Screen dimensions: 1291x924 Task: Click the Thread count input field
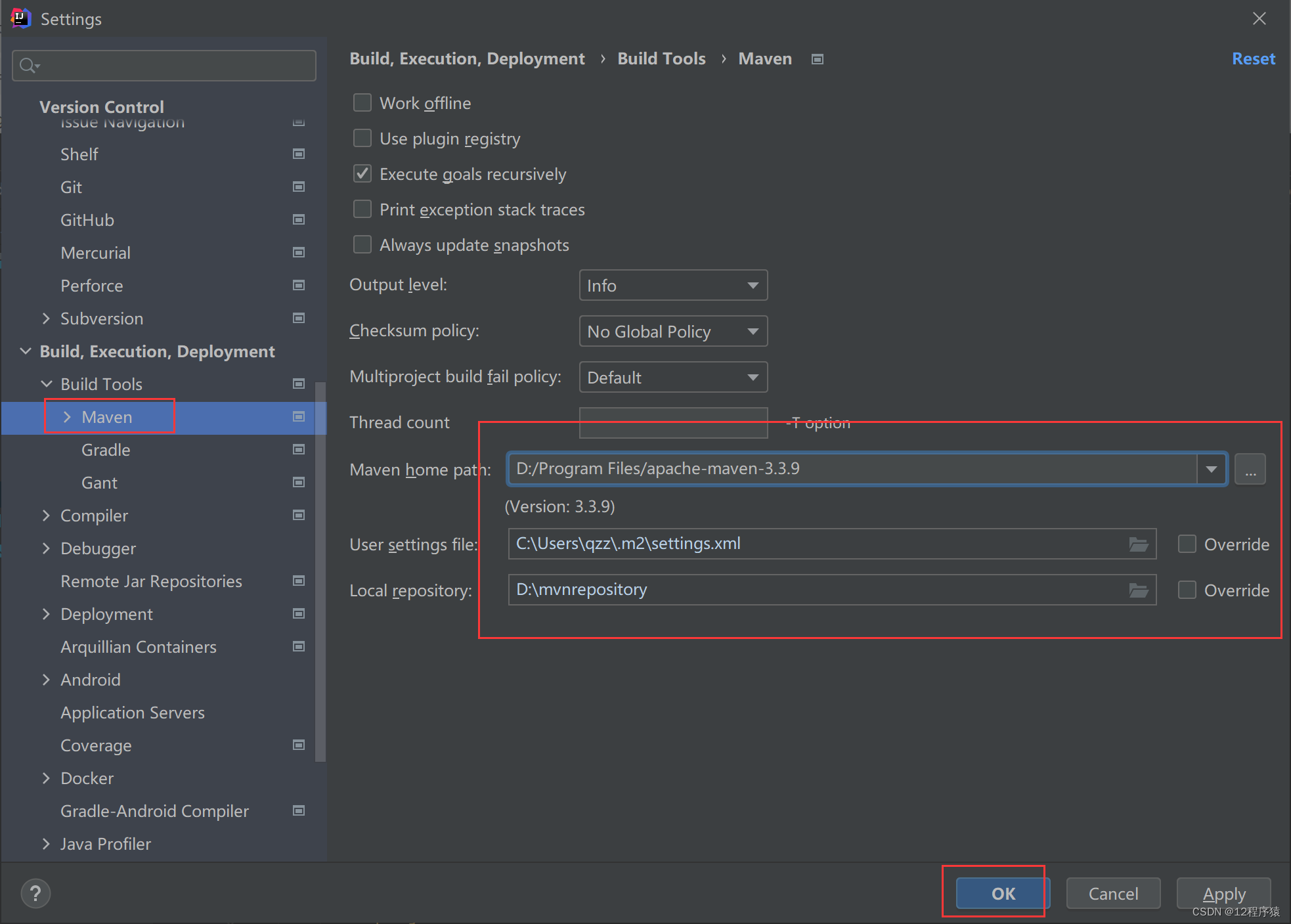pyautogui.click(x=673, y=422)
